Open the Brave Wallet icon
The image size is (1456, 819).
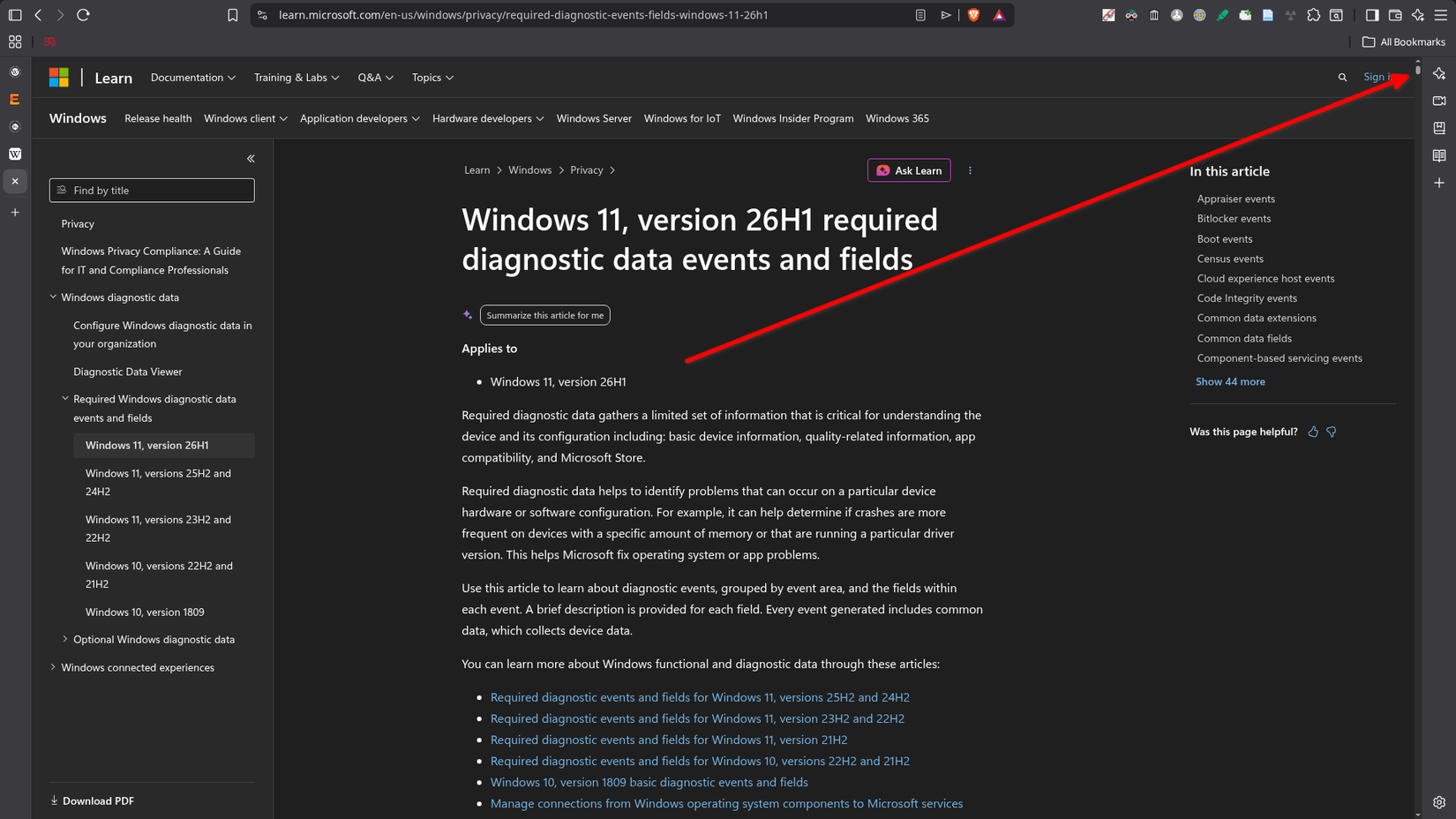pos(1395,15)
